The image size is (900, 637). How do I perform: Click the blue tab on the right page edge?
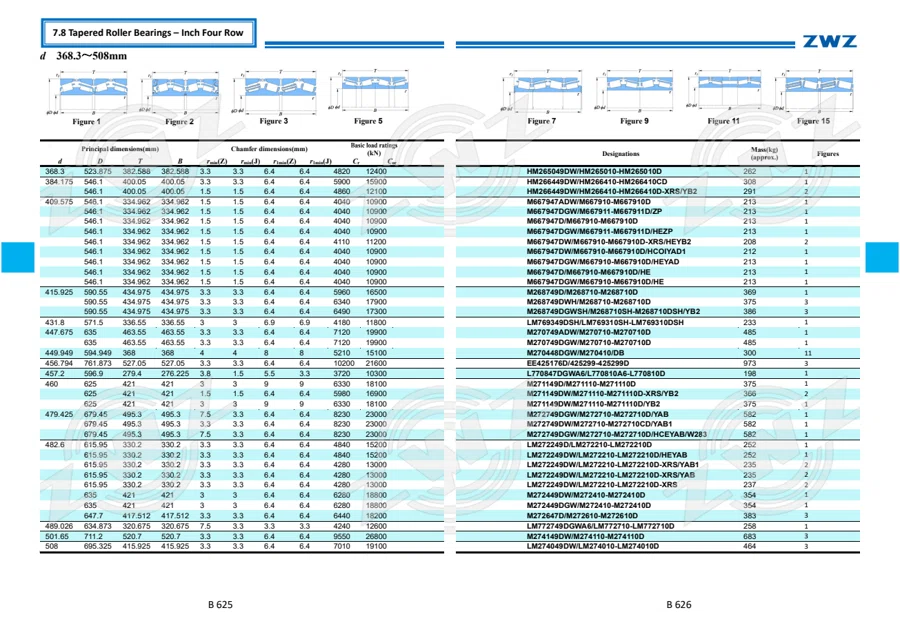(882, 257)
